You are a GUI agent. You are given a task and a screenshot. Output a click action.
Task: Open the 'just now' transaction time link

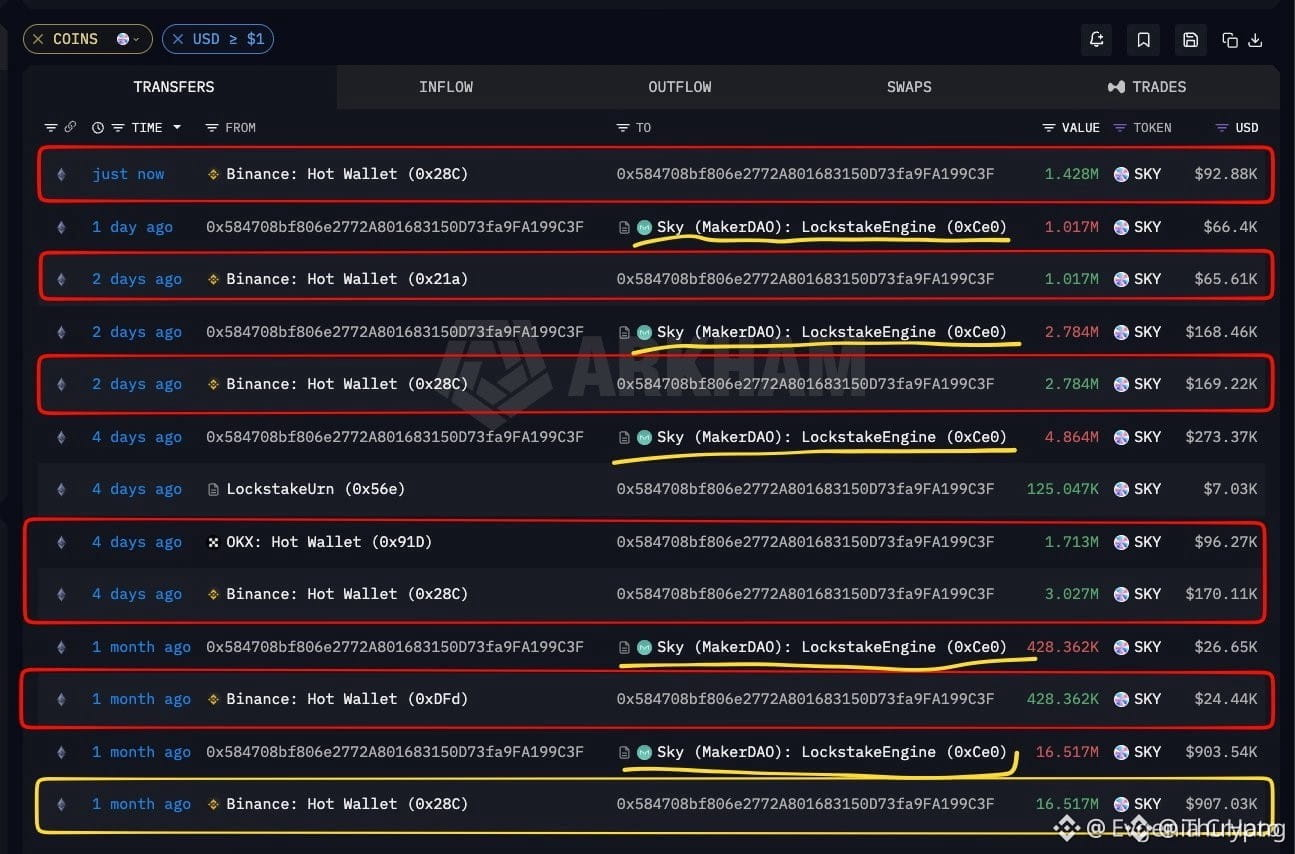click(128, 174)
